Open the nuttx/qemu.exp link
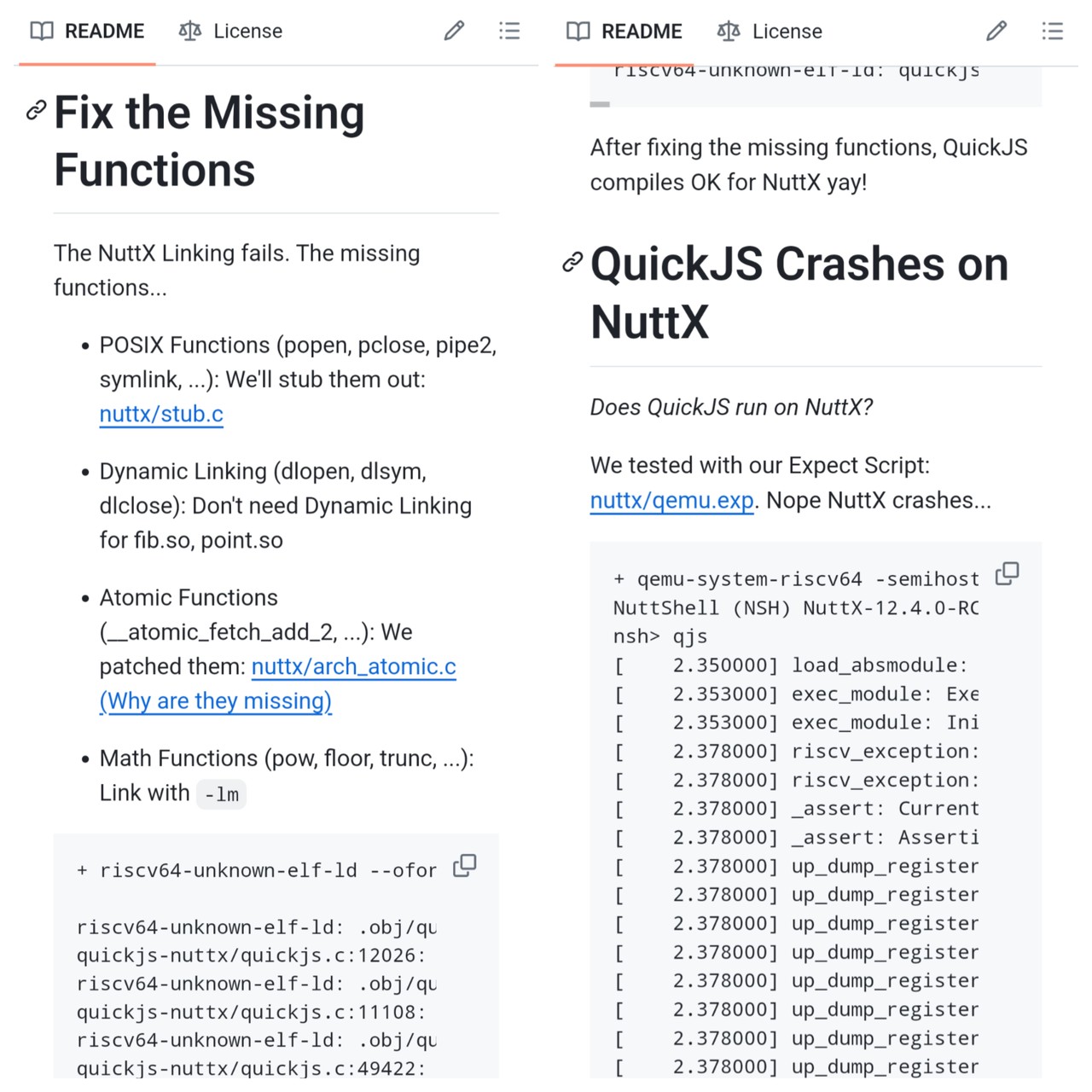Screen dimensions: 1092x1092 click(x=671, y=501)
